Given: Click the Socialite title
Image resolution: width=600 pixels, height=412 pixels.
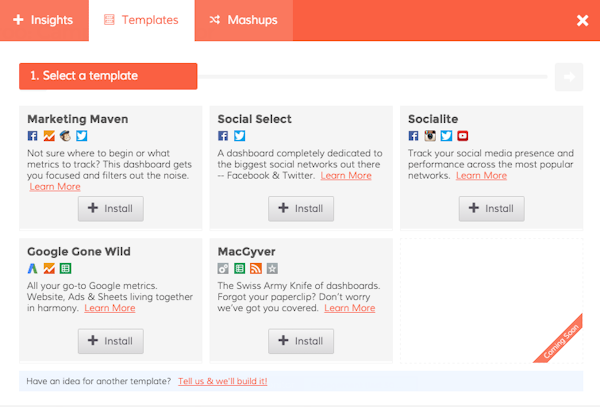Looking at the screenshot, I should click(x=433, y=119).
